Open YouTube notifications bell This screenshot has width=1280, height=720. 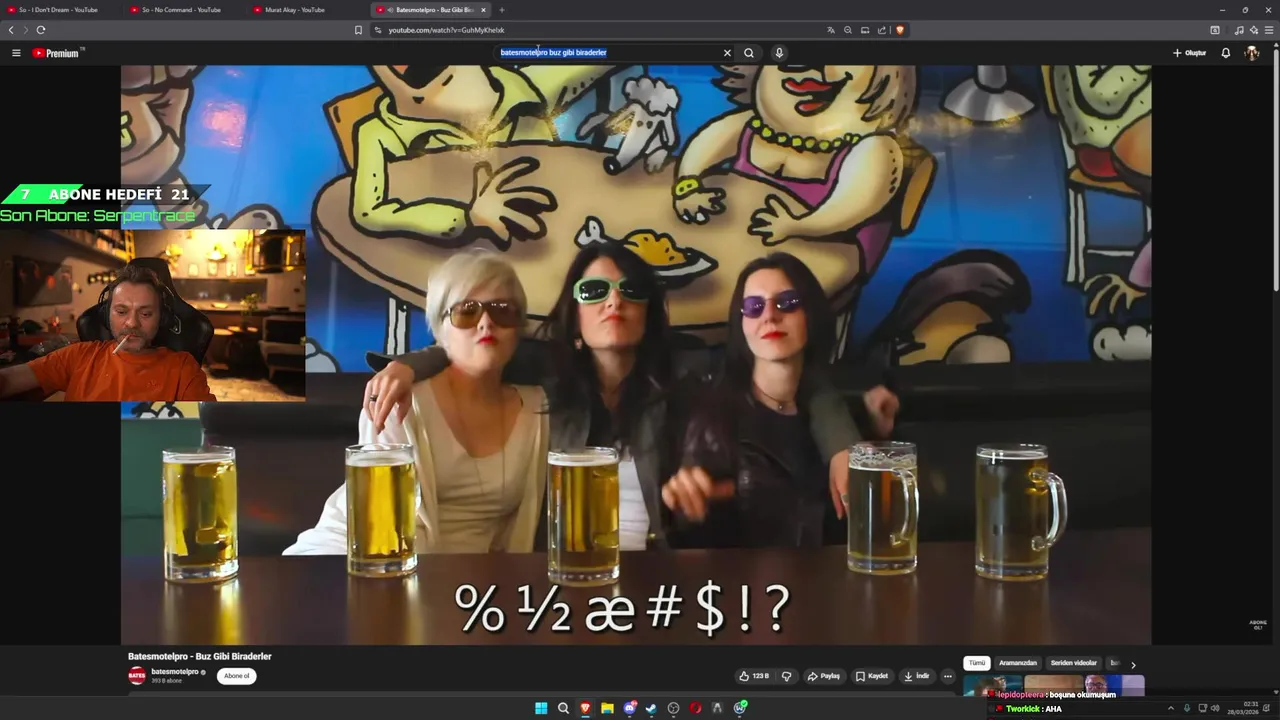coord(1226,53)
